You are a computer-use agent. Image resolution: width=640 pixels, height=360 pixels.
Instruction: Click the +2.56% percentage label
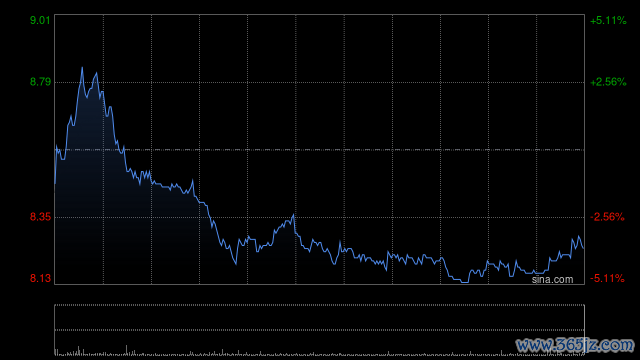(608, 82)
